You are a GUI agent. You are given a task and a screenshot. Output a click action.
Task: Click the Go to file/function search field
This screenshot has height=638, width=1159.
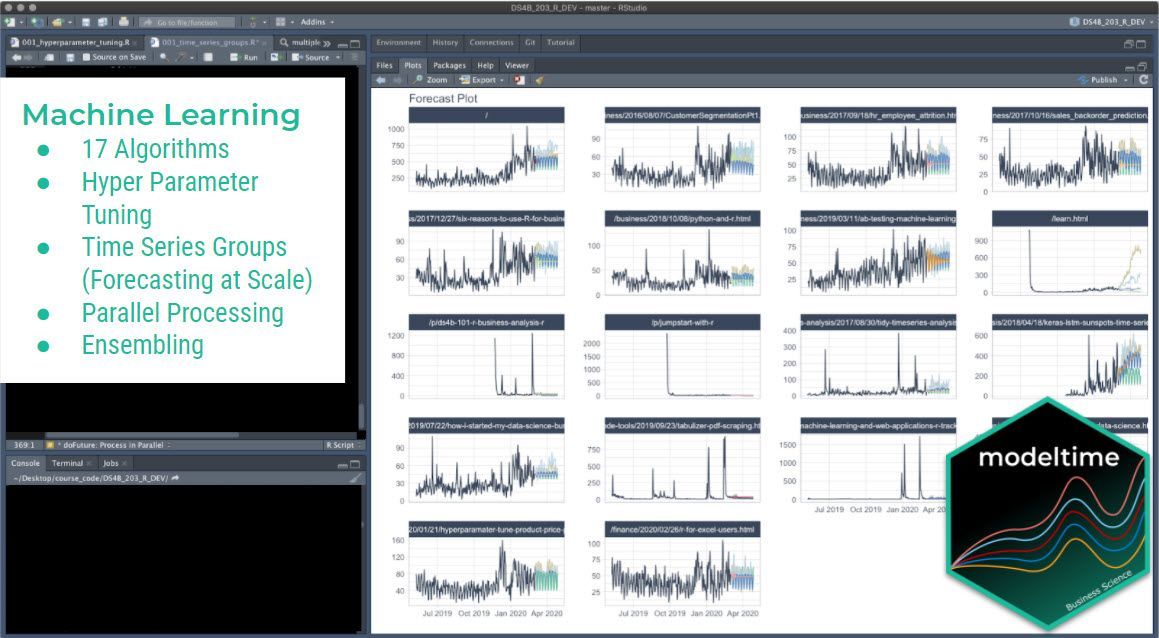pos(186,22)
